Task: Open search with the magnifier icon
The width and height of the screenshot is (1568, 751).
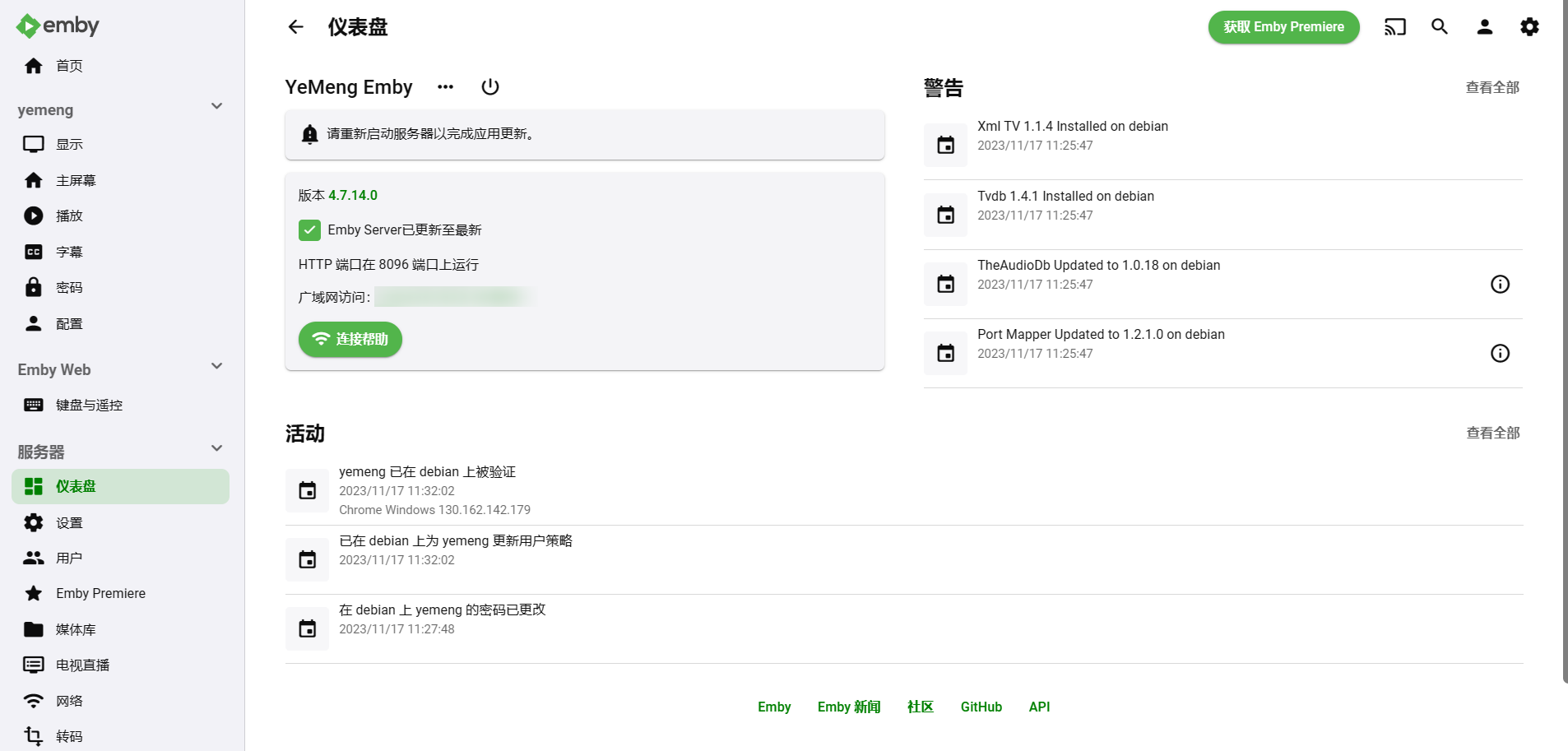Action: click(1440, 27)
